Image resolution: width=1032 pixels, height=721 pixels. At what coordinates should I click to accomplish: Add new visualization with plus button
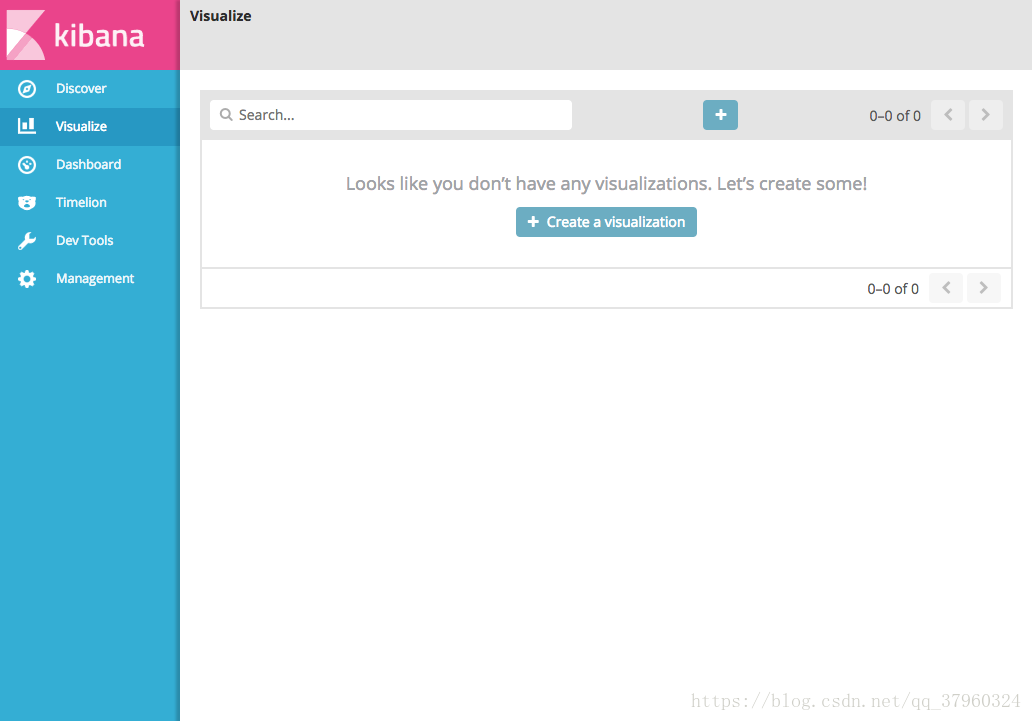click(x=720, y=115)
